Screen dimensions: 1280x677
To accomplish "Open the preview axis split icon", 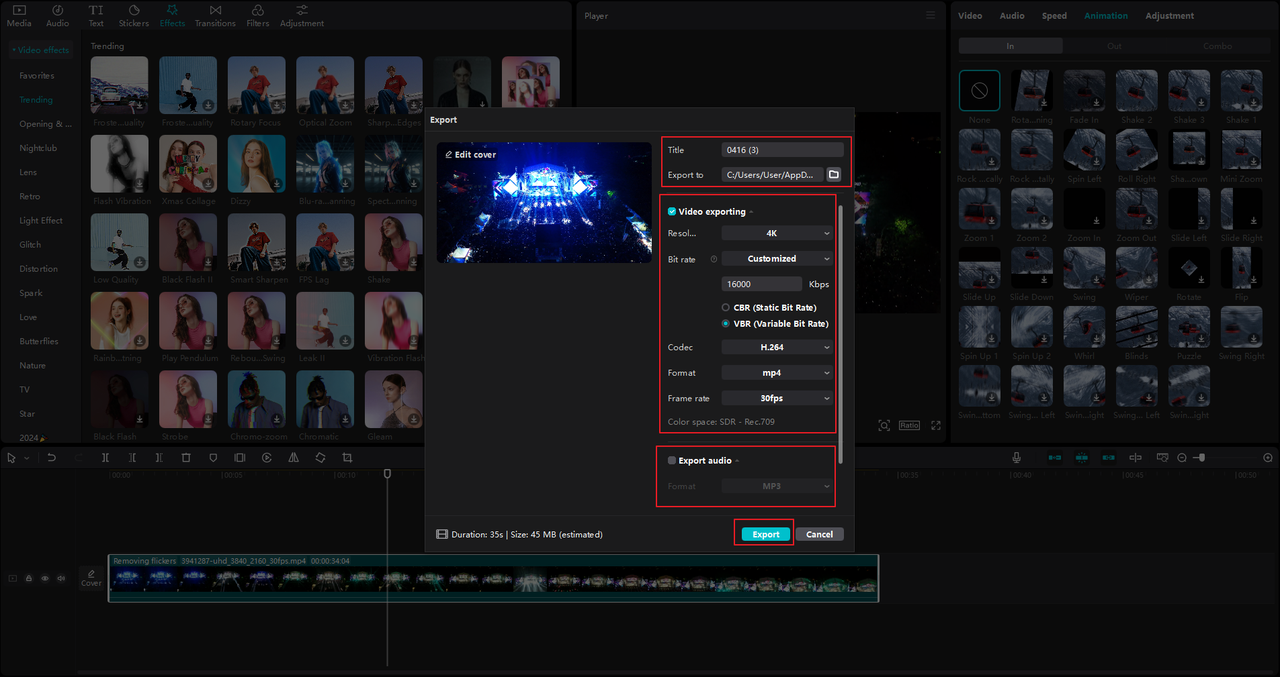I will coord(1135,457).
